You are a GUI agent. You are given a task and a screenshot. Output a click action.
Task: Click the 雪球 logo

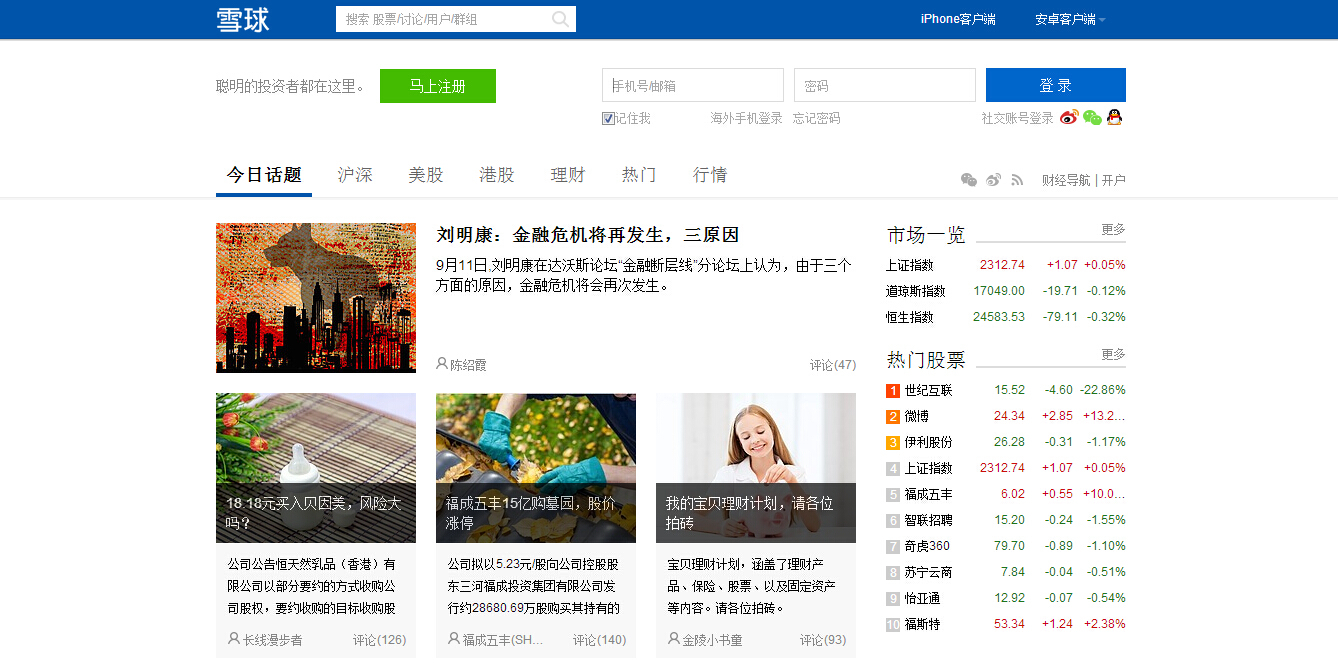[243, 20]
